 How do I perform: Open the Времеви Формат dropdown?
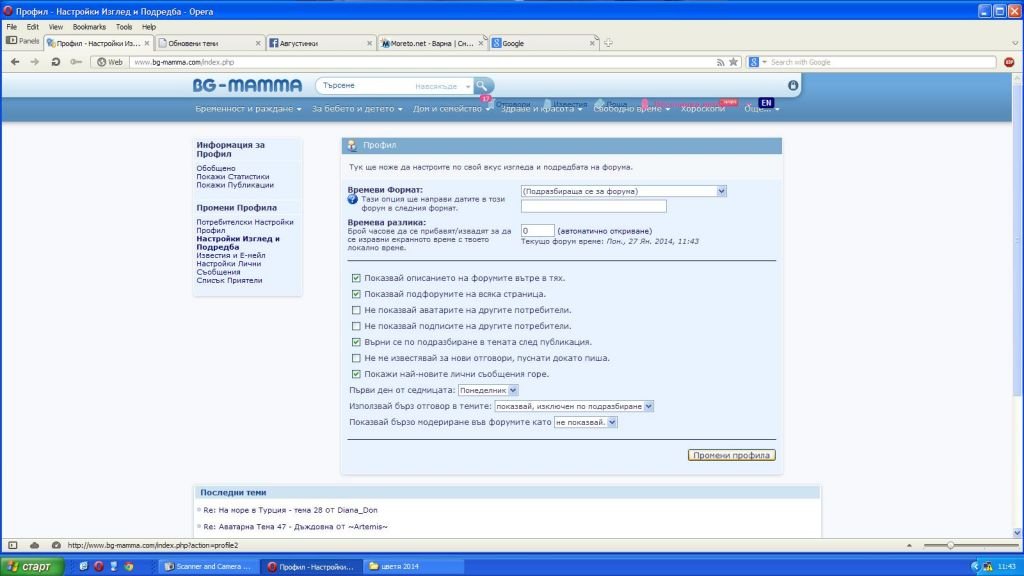623,190
